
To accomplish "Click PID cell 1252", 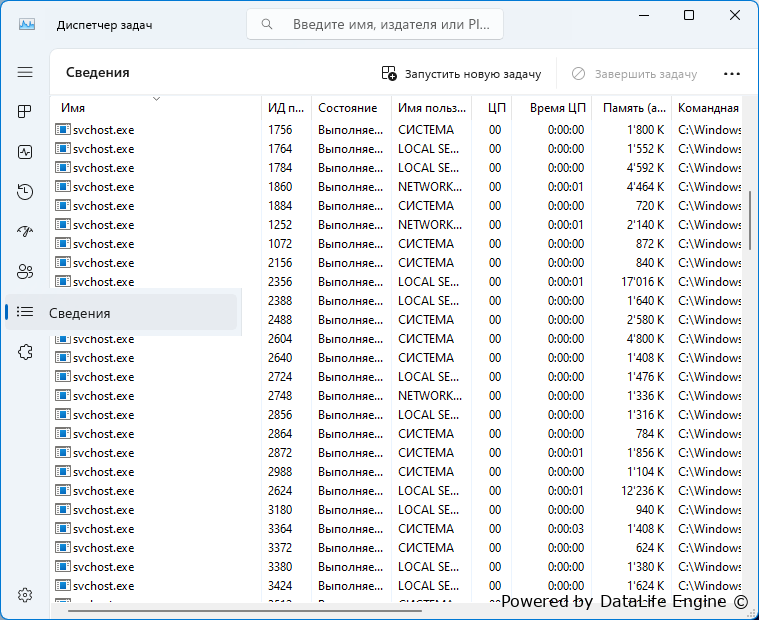I will [280, 225].
